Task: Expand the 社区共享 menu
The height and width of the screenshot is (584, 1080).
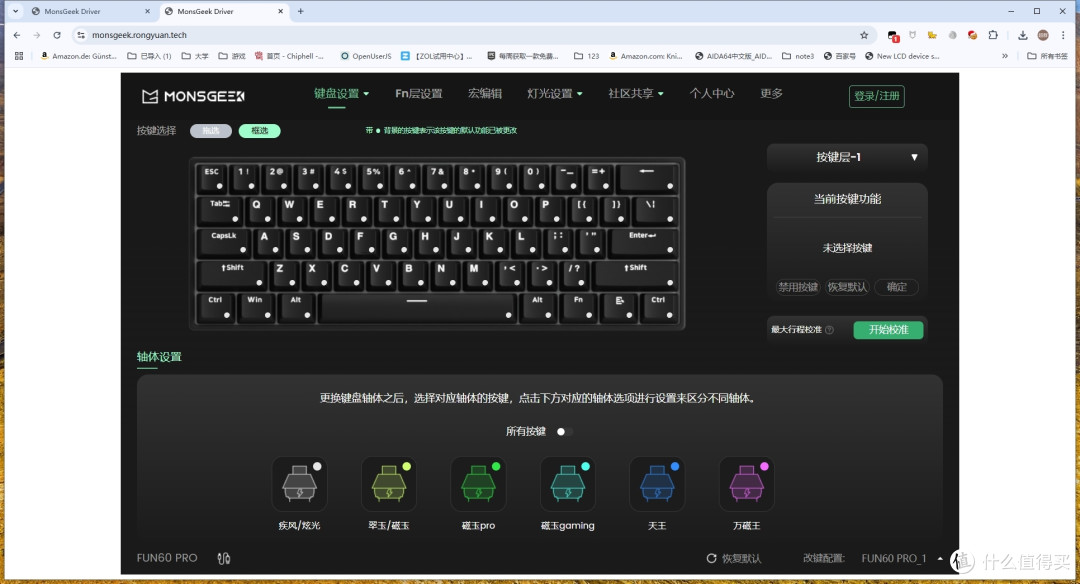Action: [636, 94]
